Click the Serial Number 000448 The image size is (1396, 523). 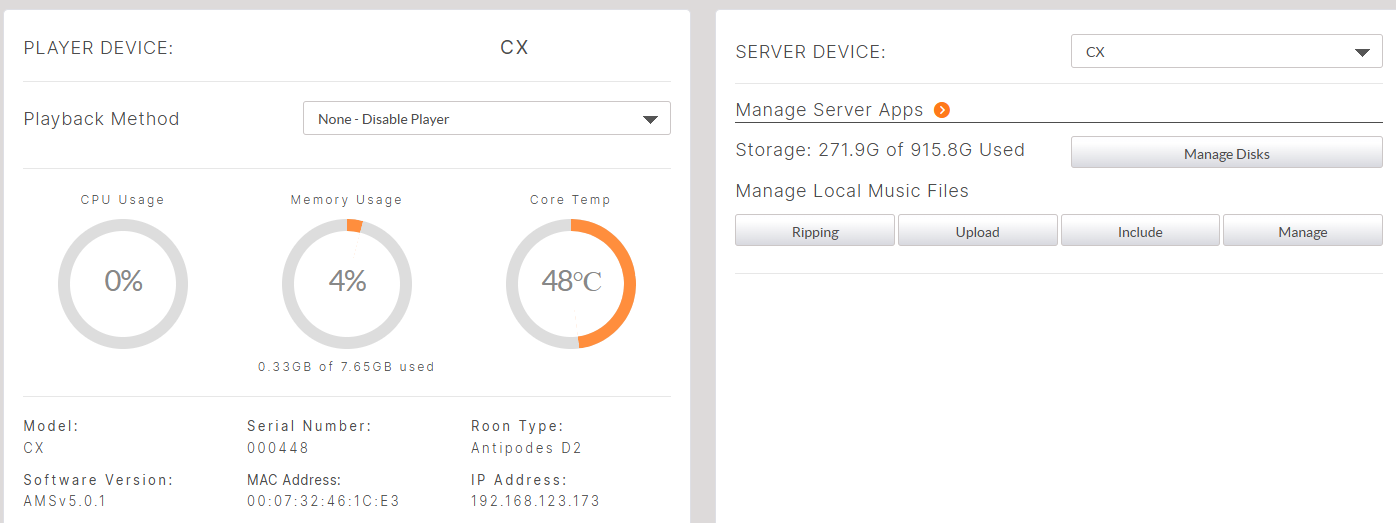point(278,448)
